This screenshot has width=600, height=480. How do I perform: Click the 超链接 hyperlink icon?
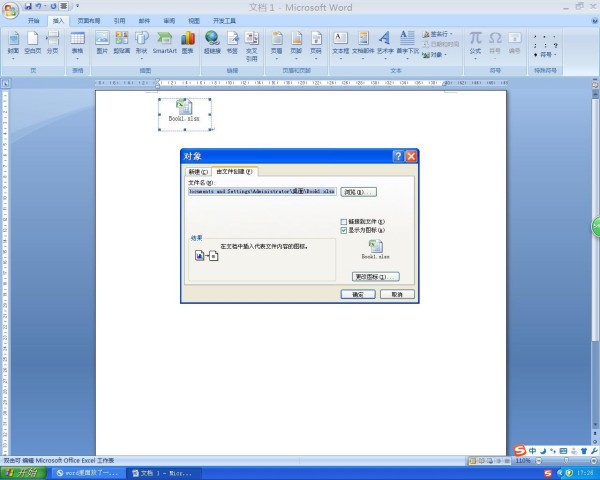(212, 42)
